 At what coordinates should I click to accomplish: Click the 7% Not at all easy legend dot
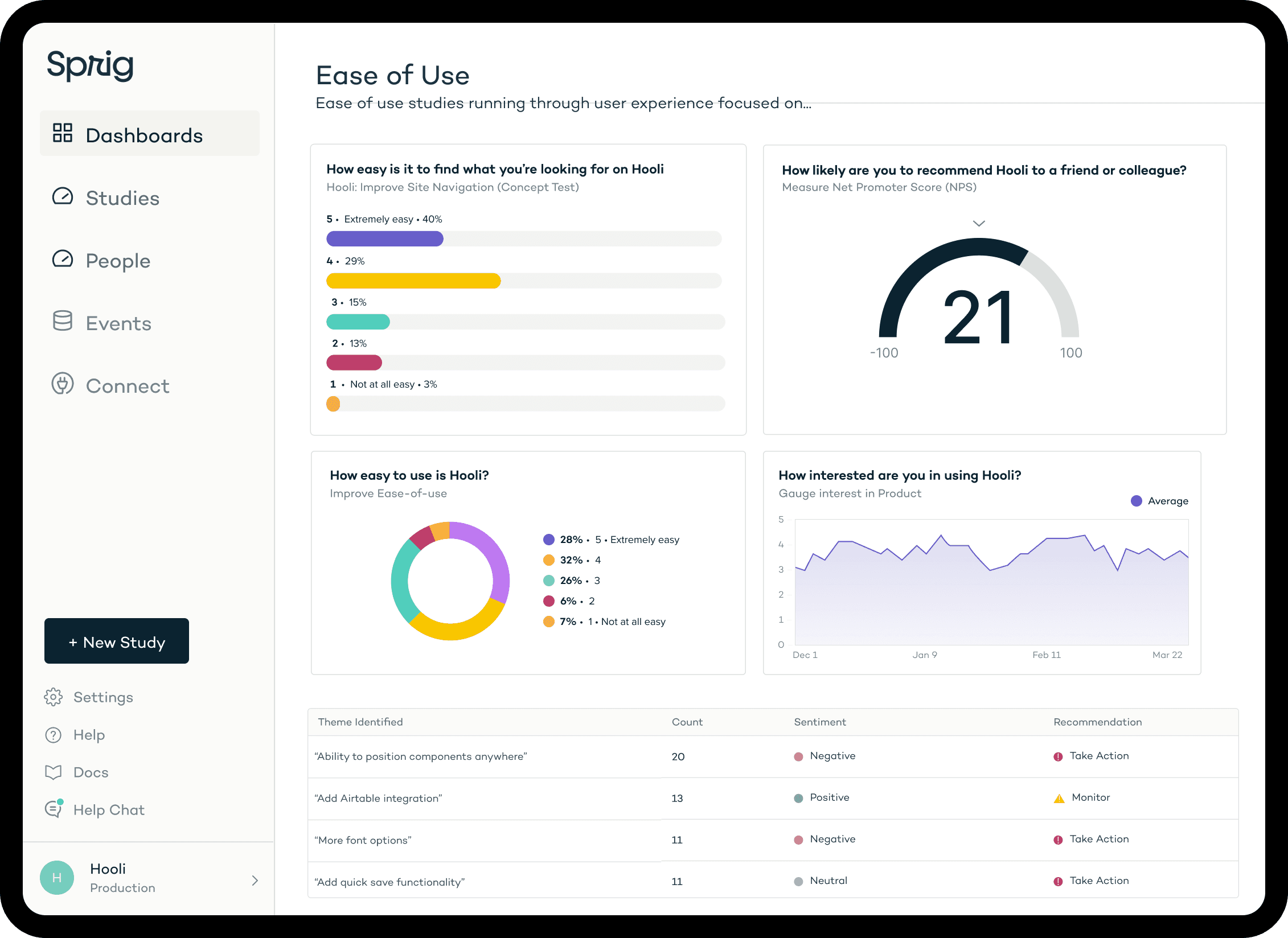pos(549,622)
